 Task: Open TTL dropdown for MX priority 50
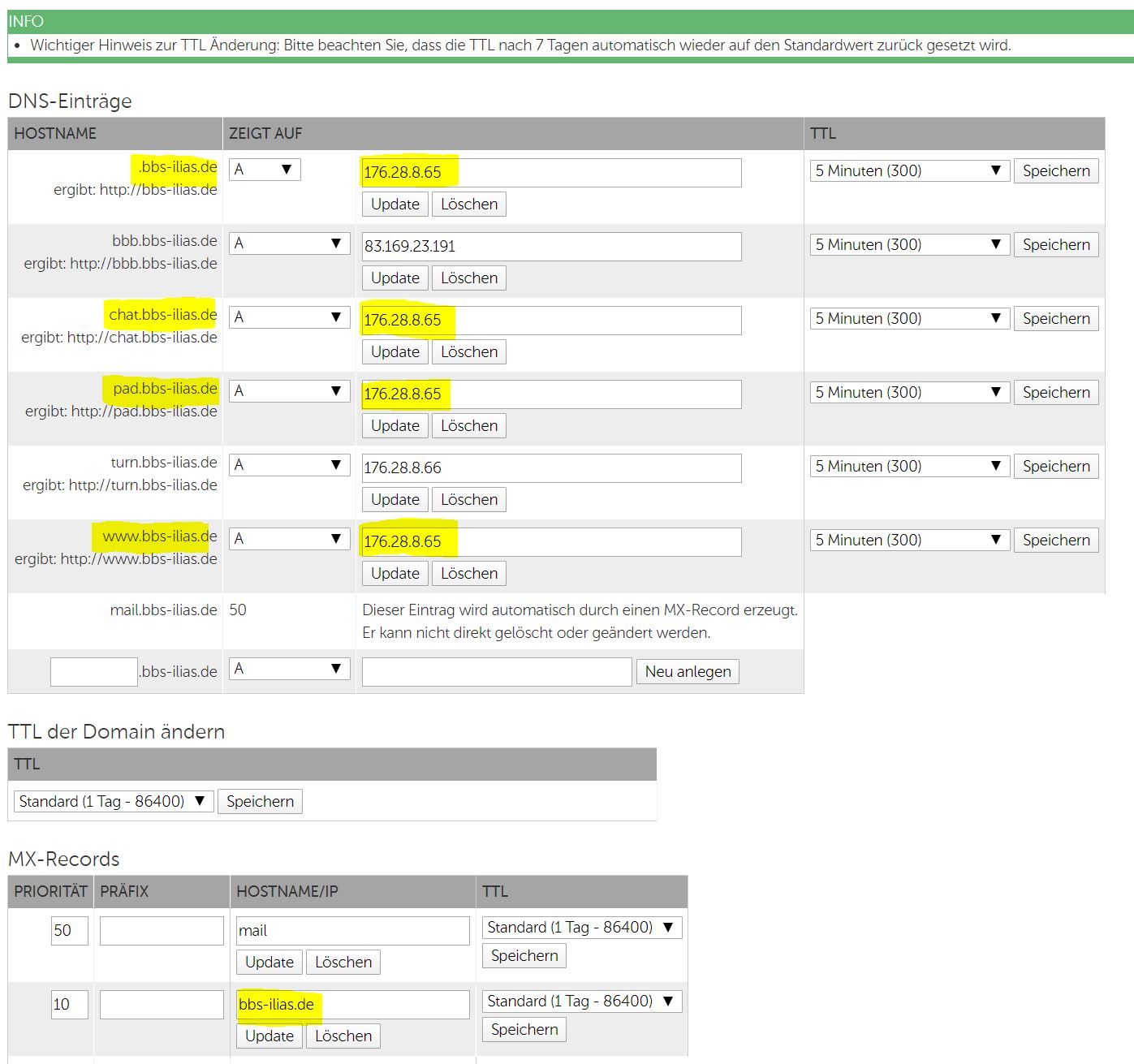click(x=581, y=928)
